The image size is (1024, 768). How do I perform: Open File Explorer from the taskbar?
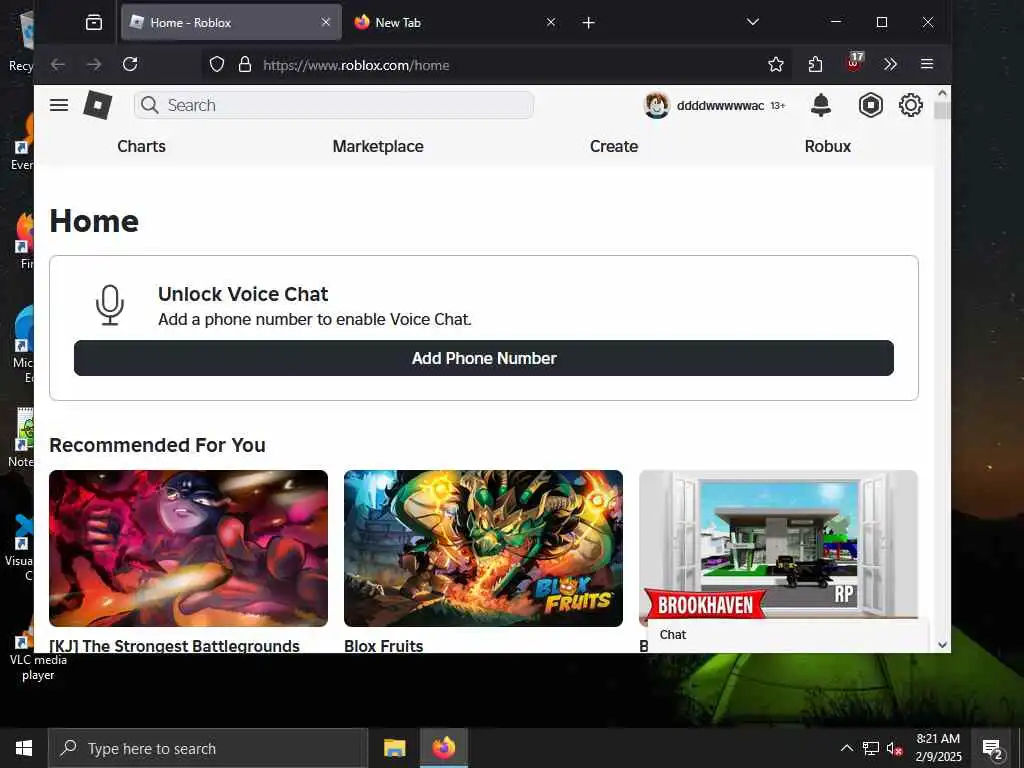click(394, 748)
